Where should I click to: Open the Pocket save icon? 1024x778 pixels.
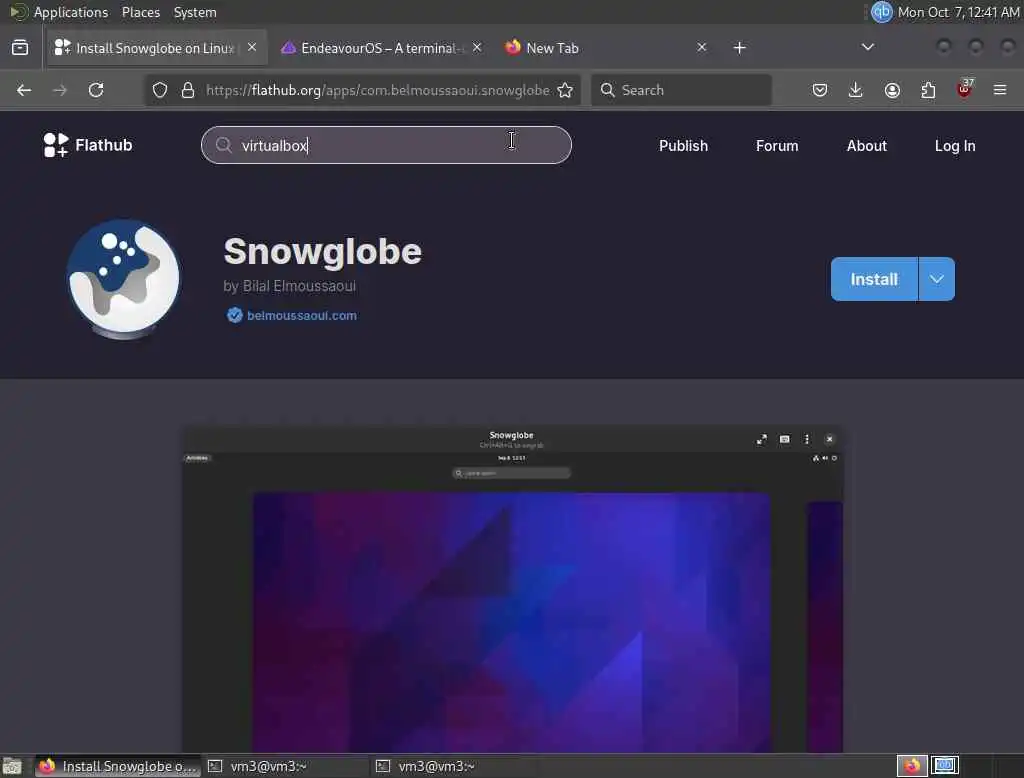click(x=820, y=90)
